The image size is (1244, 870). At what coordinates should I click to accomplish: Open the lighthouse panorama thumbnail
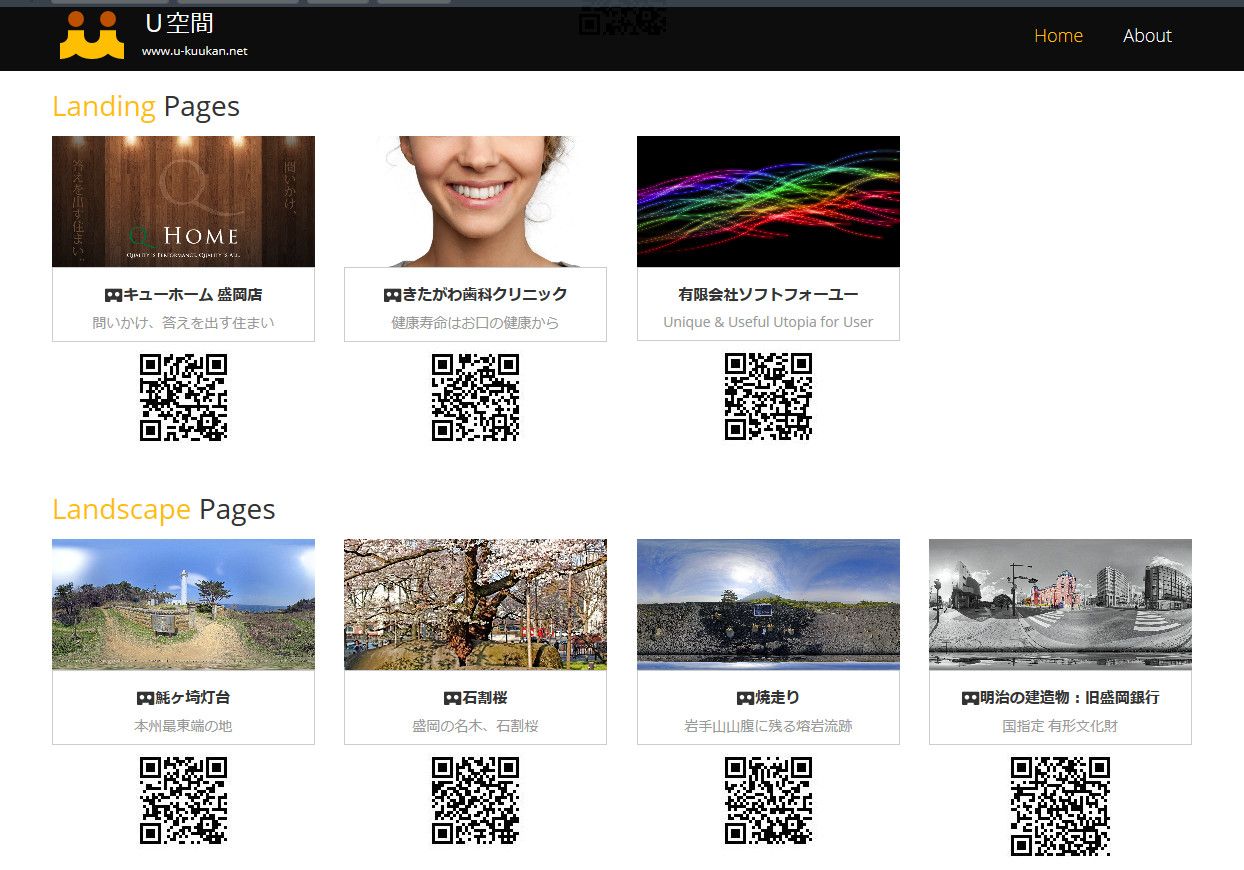[183, 604]
